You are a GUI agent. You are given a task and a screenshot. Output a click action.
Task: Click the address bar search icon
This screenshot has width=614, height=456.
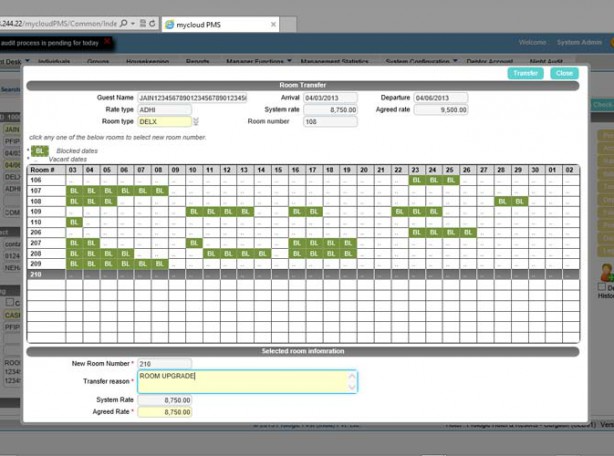[123, 23]
